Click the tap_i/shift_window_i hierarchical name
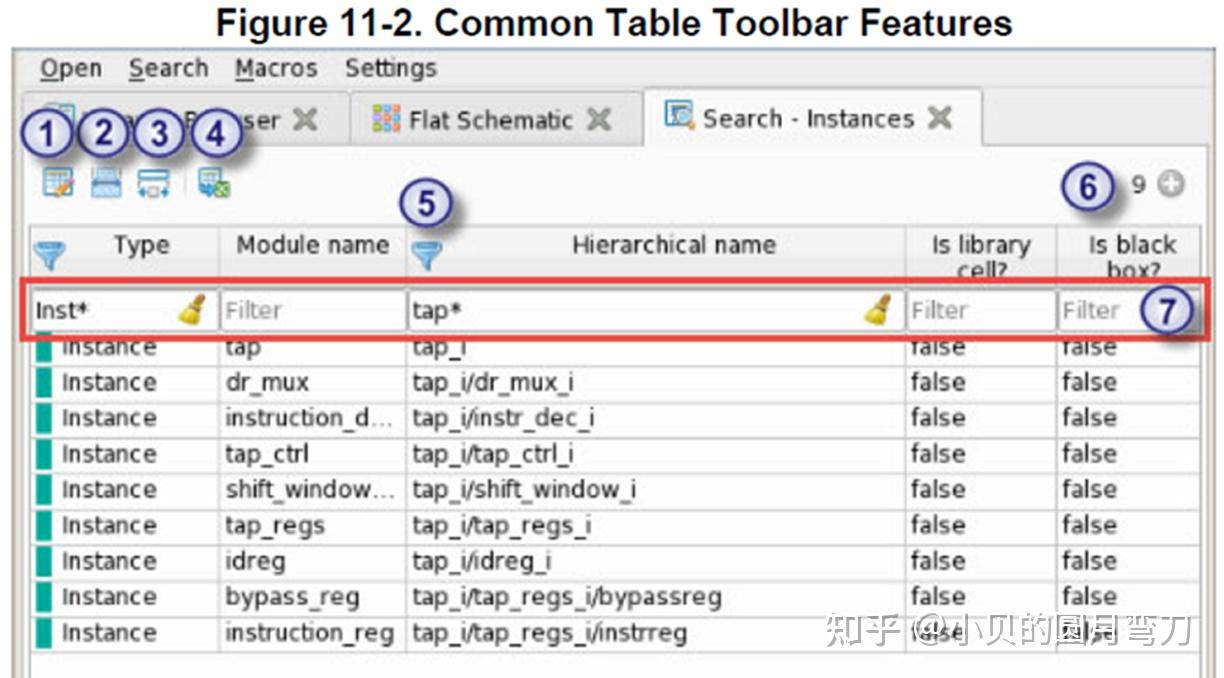This screenshot has width=1224, height=678. coord(524,490)
